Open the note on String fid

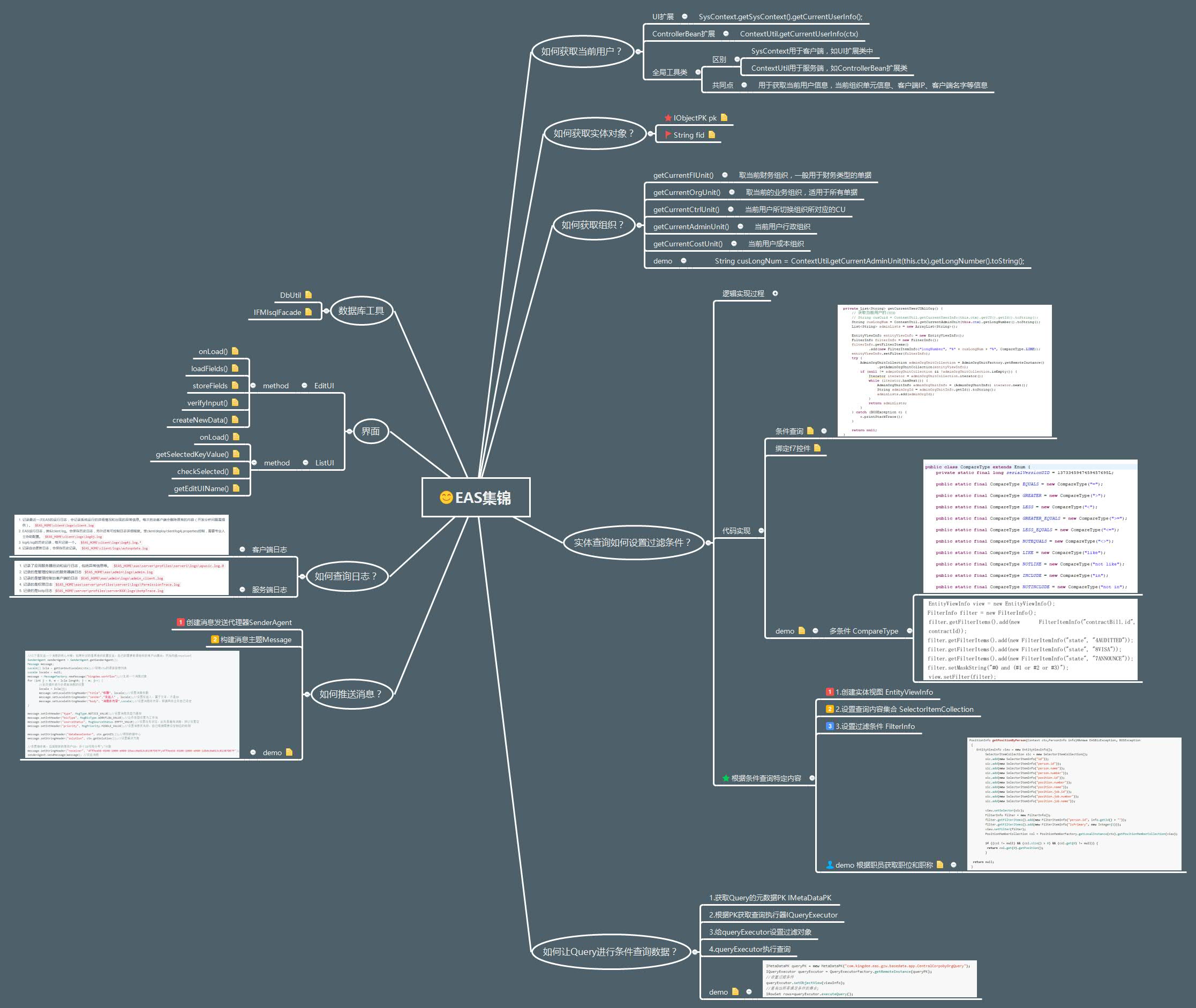(x=711, y=135)
